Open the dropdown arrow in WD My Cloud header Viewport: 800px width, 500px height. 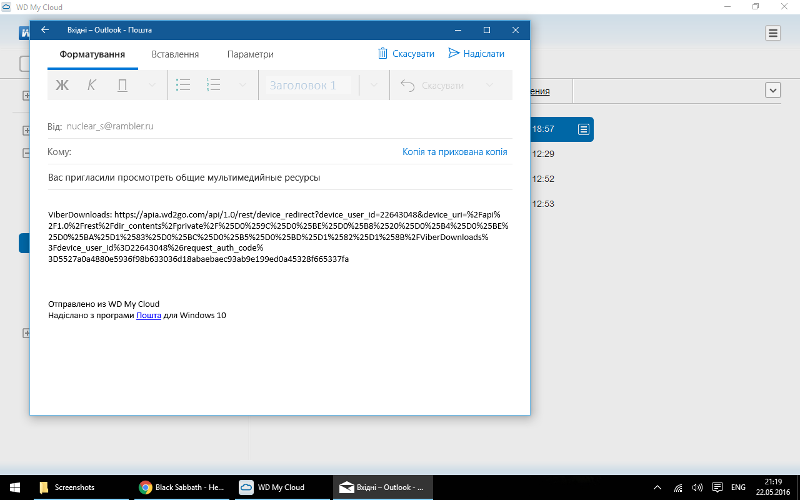773,90
